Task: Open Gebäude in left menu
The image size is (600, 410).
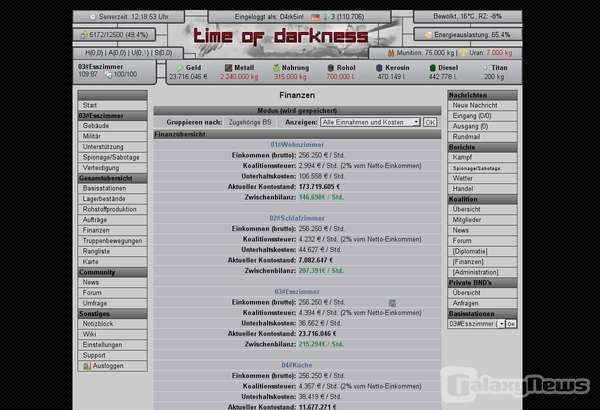Action: [x=112, y=126]
